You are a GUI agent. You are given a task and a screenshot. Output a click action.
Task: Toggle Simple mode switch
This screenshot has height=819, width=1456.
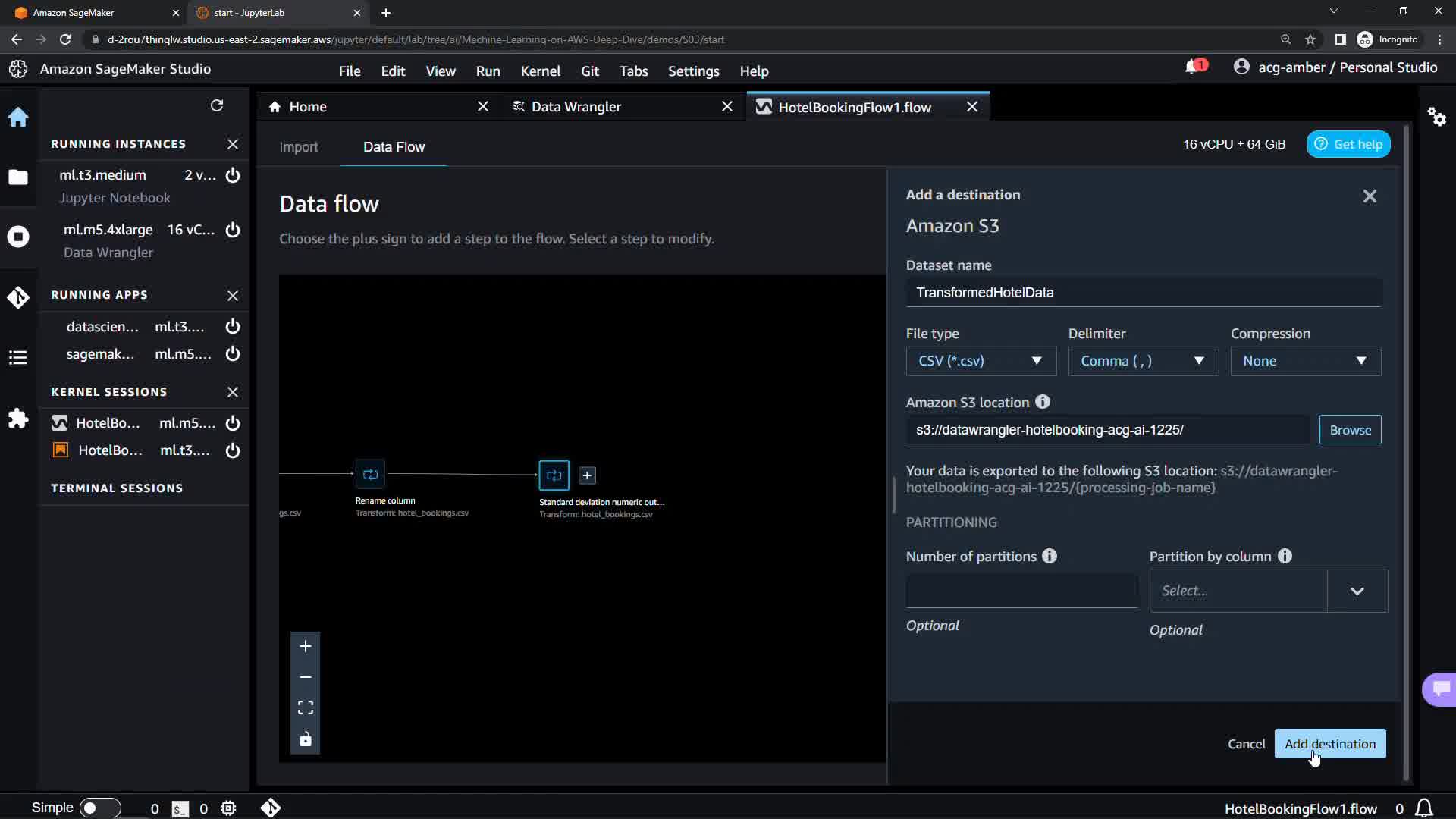click(99, 808)
